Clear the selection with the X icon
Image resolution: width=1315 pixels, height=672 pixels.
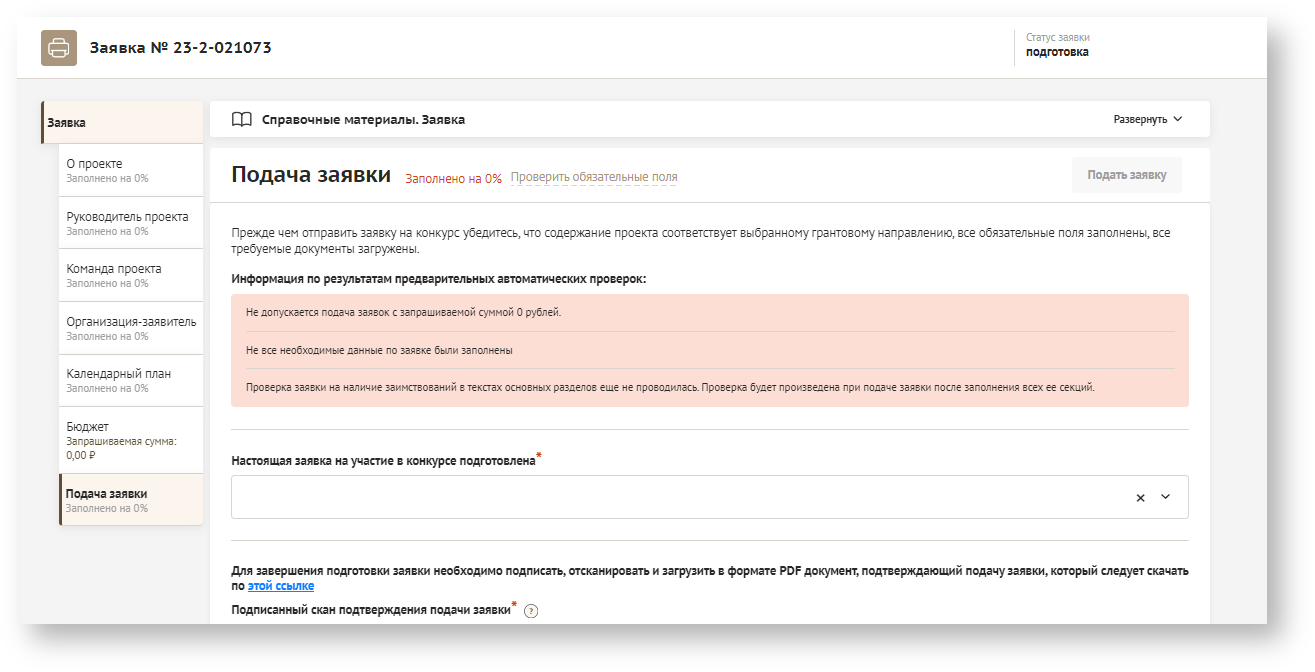coord(1140,498)
